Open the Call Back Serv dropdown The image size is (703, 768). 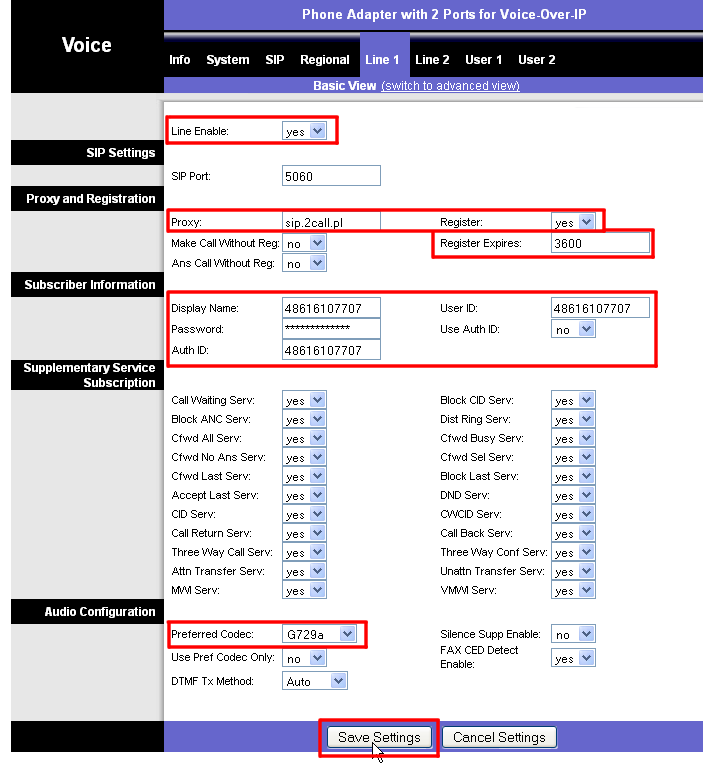pyautogui.click(x=573, y=533)
